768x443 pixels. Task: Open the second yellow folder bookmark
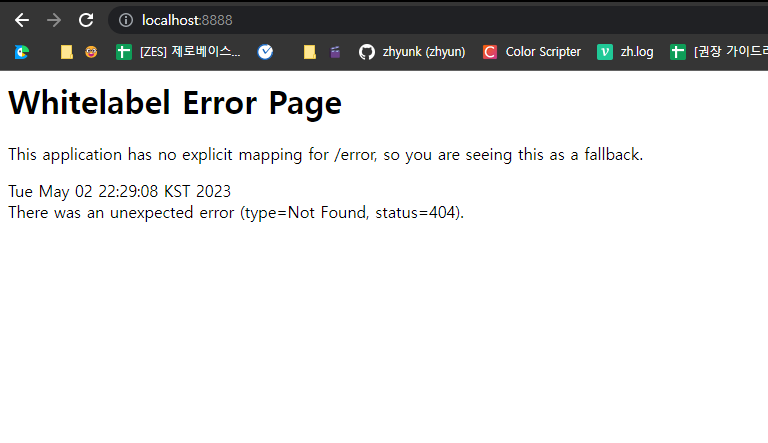pos(310,51)
